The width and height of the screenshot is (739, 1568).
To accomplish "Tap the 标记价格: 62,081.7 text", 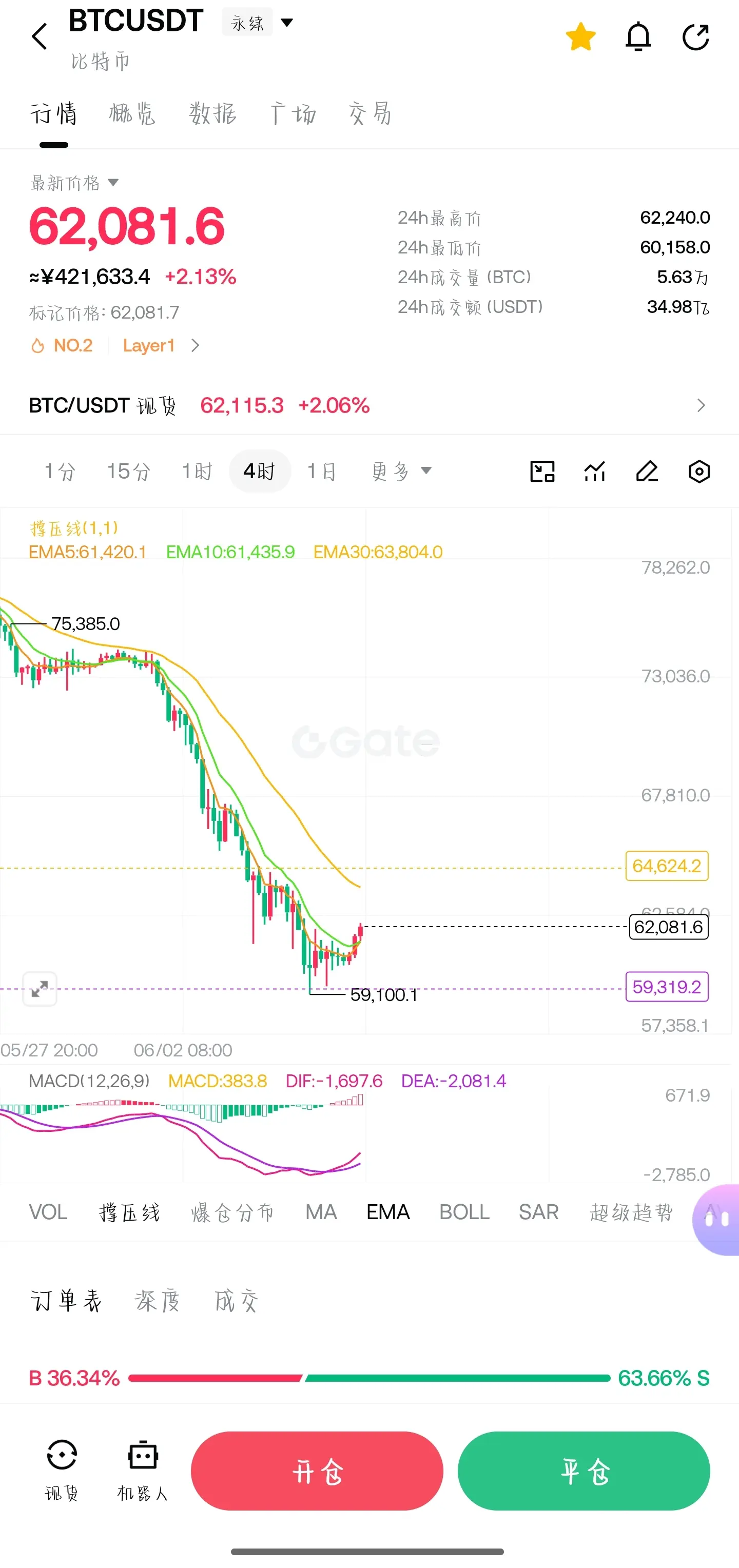I will tap(104, 313).
